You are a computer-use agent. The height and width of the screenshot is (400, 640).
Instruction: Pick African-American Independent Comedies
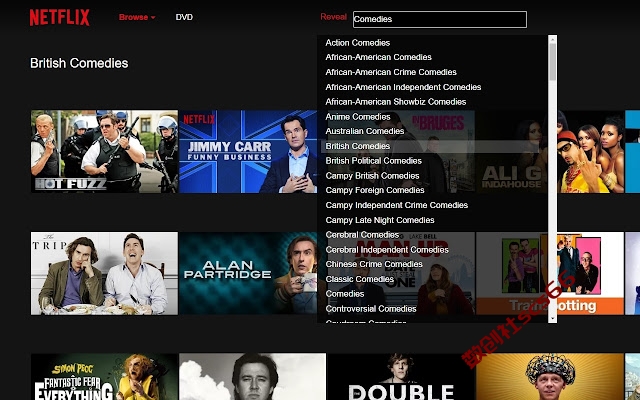click(x=403, y=87)
